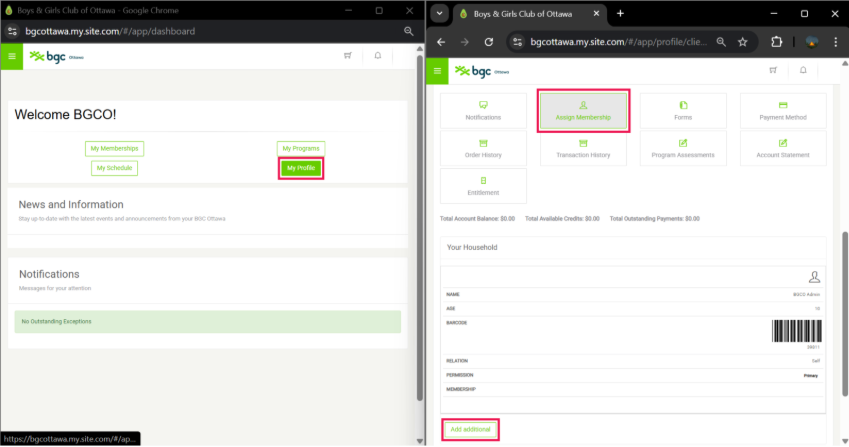Click the bgc Ottawa logo in right window
This screenshot has width=849, height=447.
tap(482, 71)
